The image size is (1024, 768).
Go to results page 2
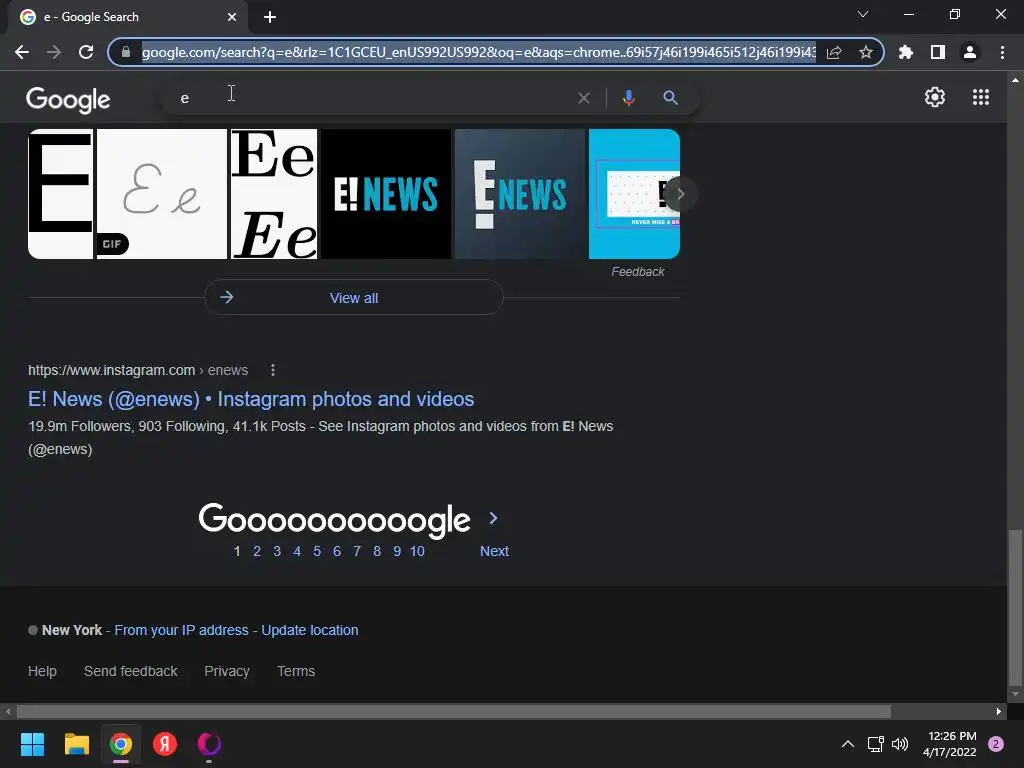point(257,551)
